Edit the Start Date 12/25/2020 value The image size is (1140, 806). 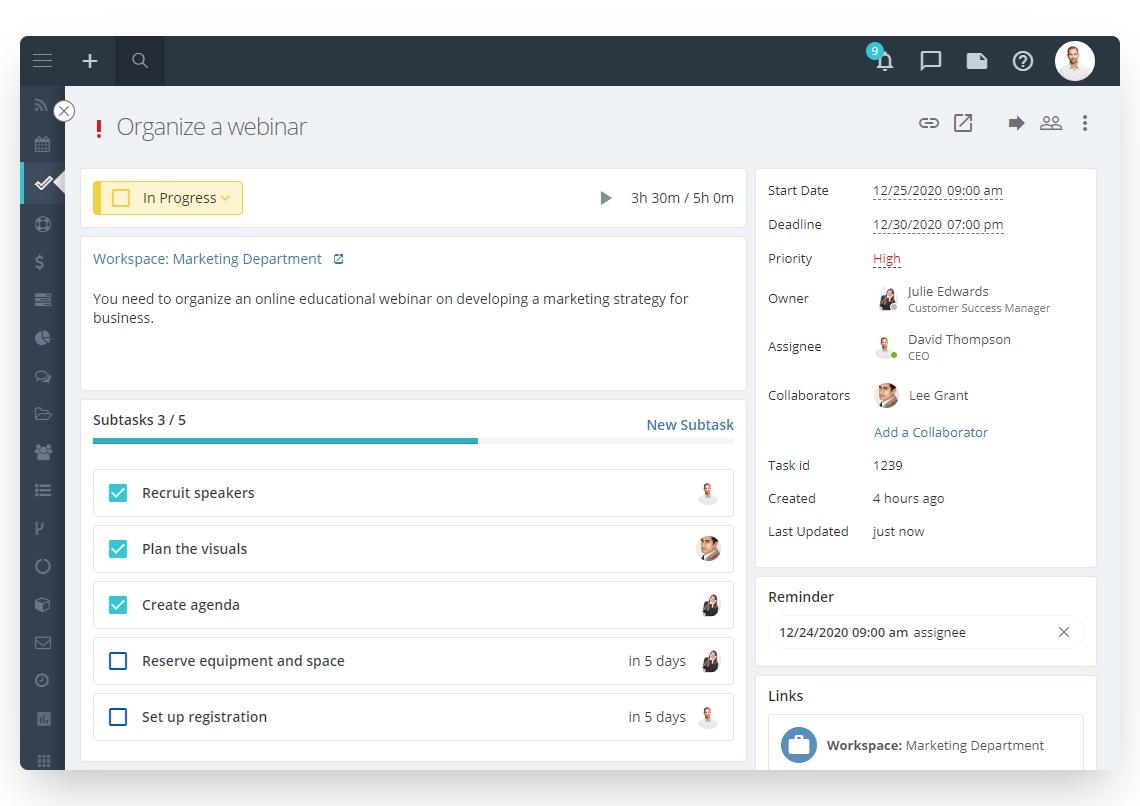937,190
